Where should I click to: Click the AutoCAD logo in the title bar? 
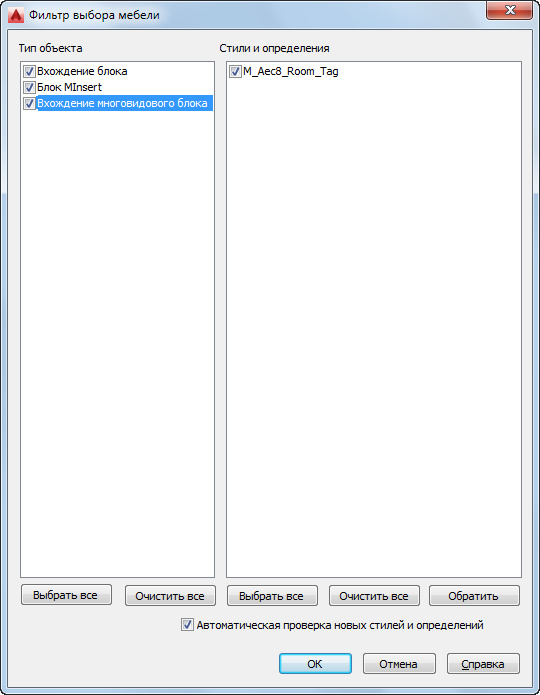(x=16, y=15)
